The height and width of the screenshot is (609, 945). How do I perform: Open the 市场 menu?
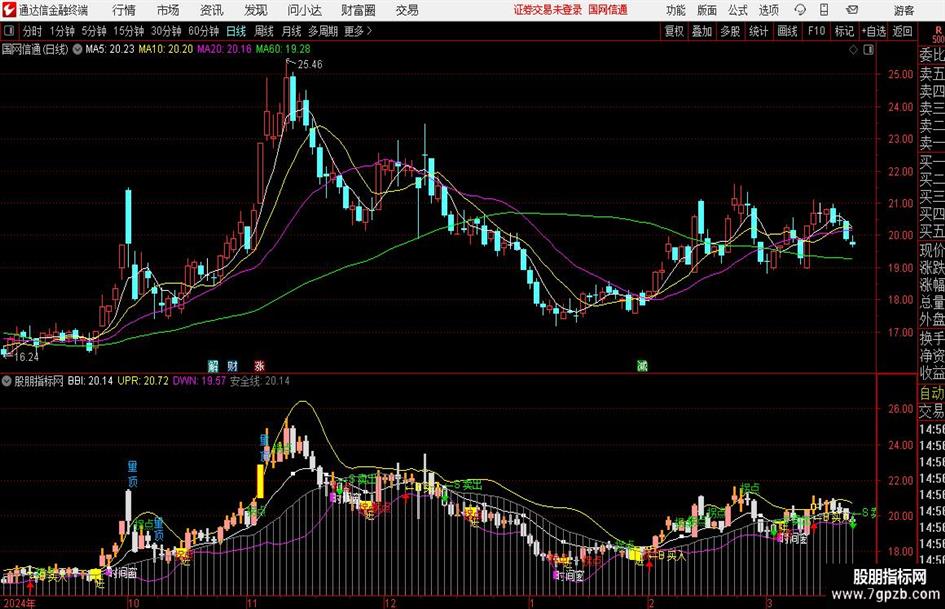click(168, 10)
